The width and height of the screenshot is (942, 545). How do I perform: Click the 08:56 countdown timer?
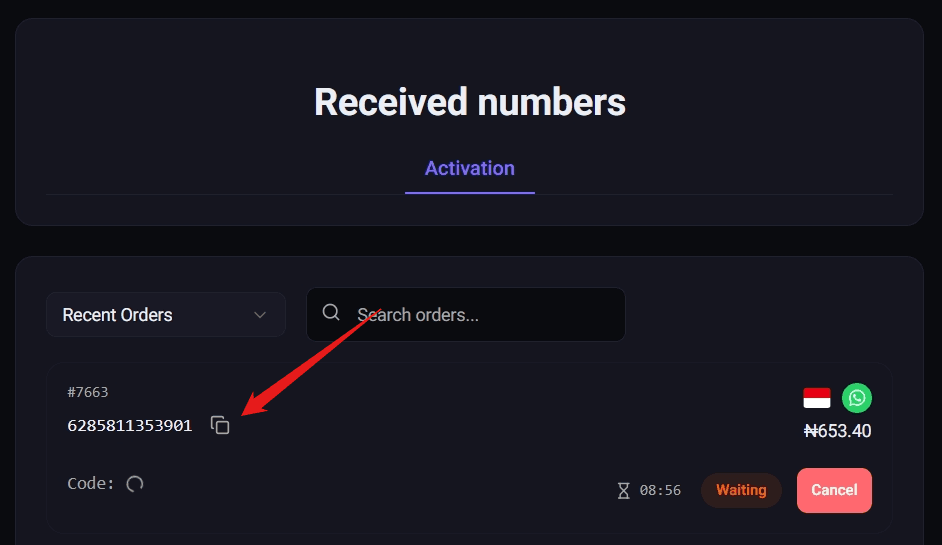tap(660, 491)
